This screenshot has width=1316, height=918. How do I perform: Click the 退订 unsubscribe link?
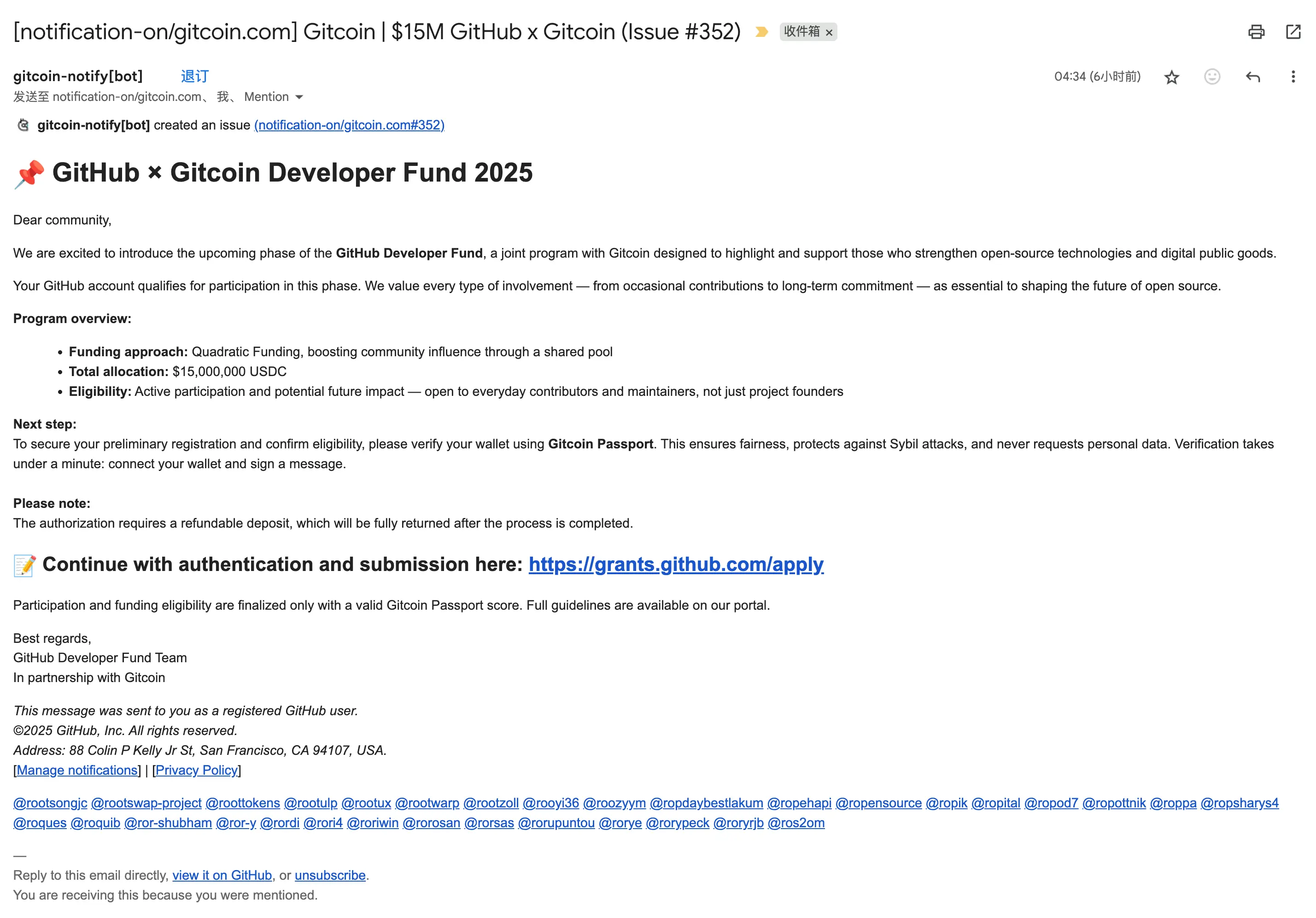pos(195,76)
